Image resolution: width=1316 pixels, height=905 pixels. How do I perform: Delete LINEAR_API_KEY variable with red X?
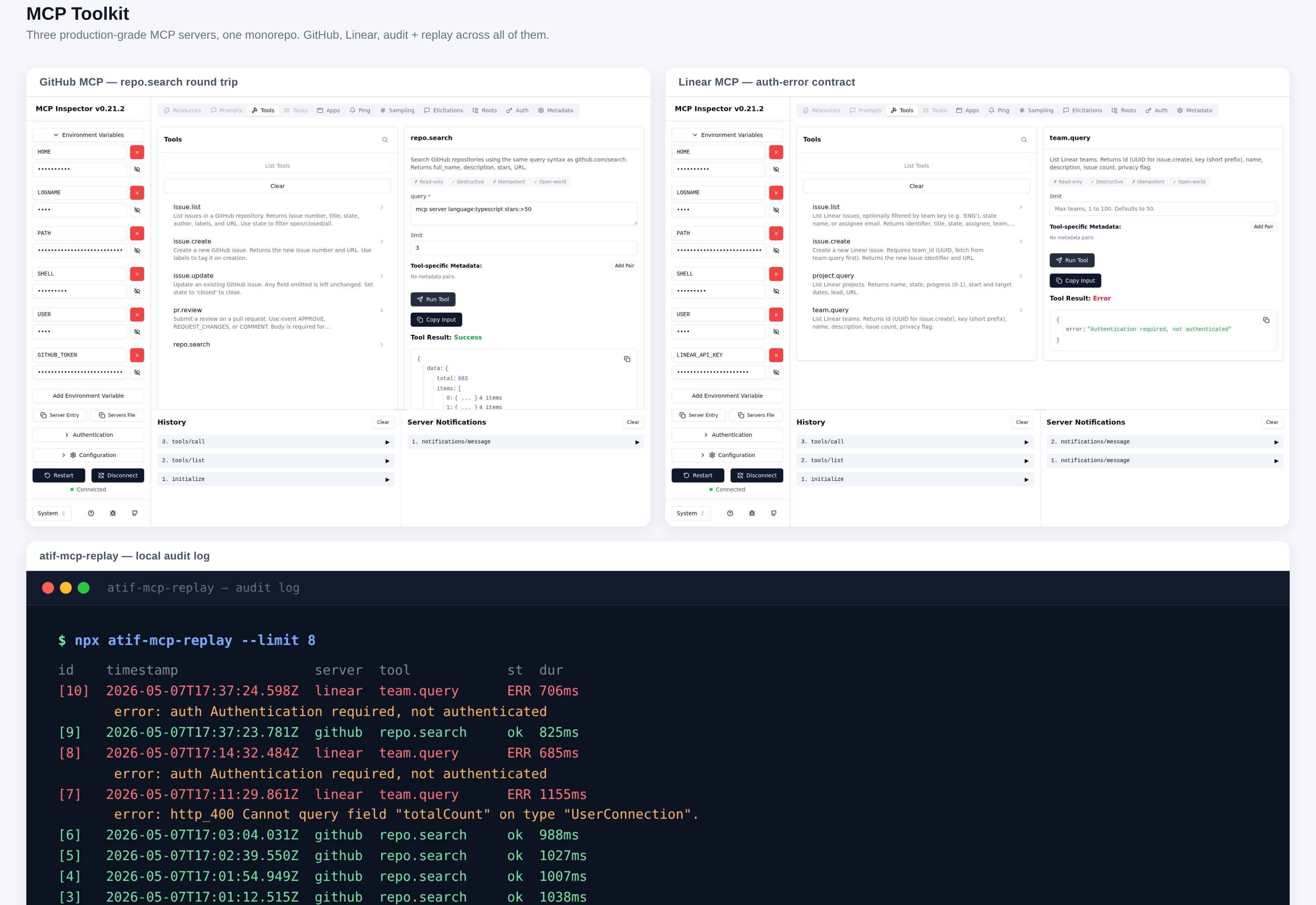[x=776, y=355]
